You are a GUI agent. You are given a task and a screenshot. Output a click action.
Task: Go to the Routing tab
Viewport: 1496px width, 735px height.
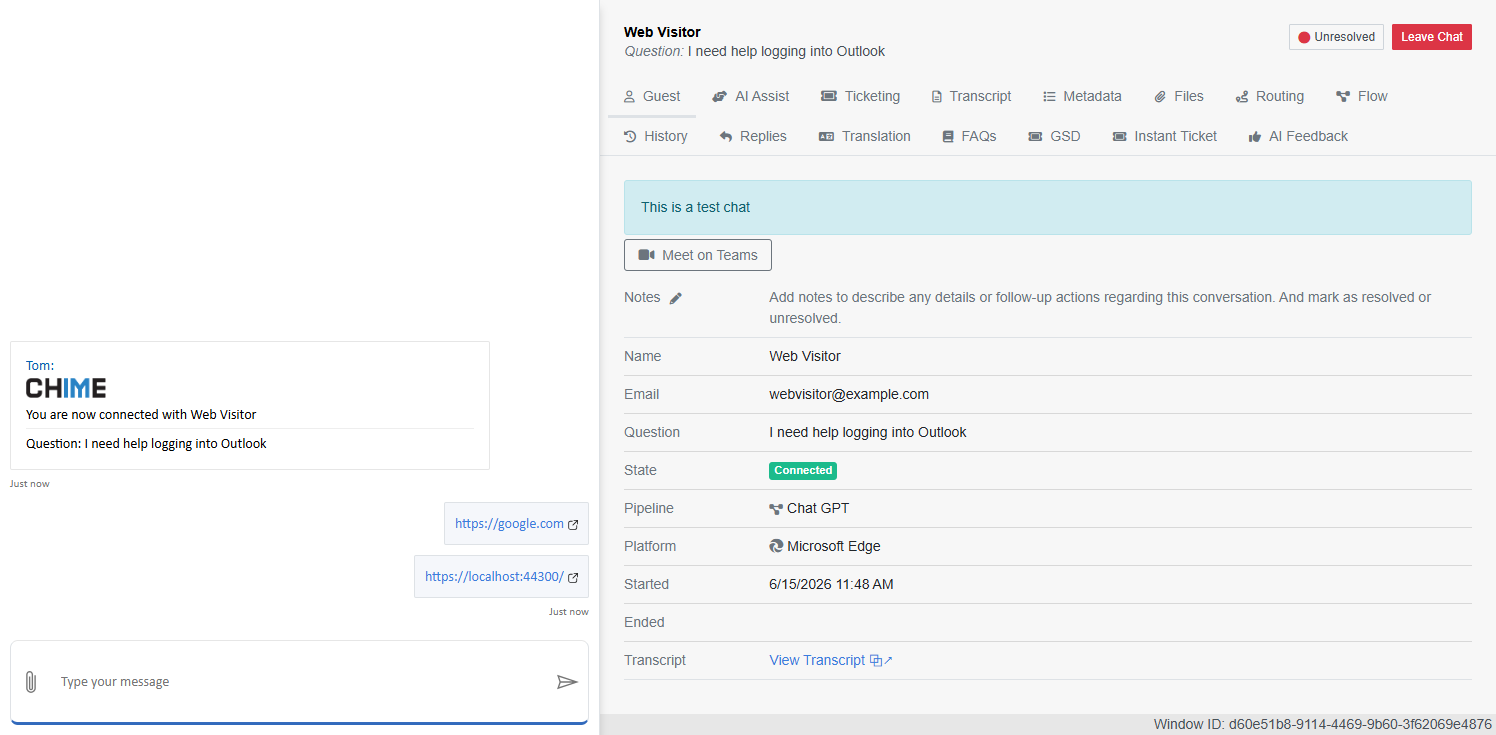[x=1270, y=96]
